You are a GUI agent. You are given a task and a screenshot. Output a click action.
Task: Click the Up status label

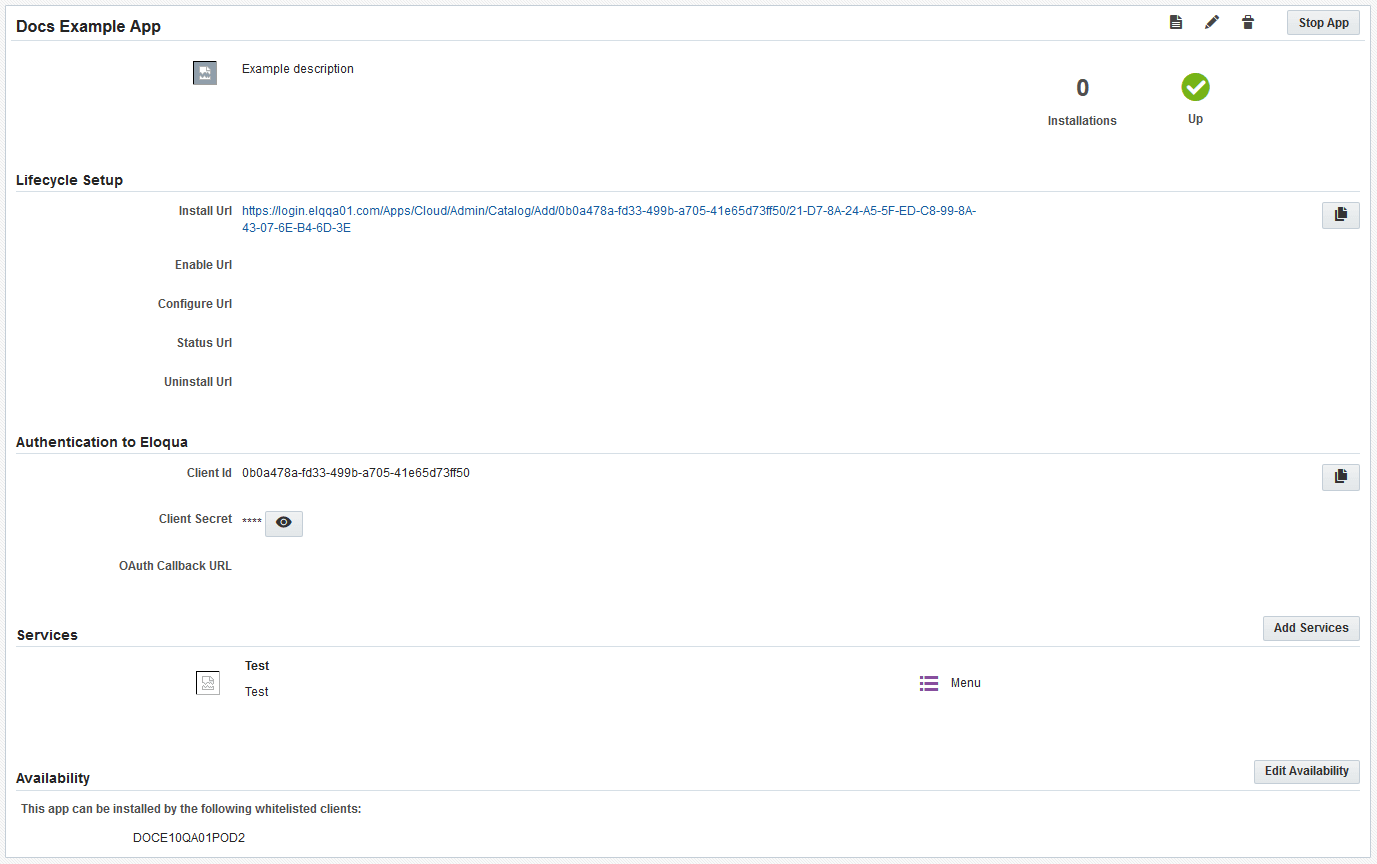[1195, 119]
